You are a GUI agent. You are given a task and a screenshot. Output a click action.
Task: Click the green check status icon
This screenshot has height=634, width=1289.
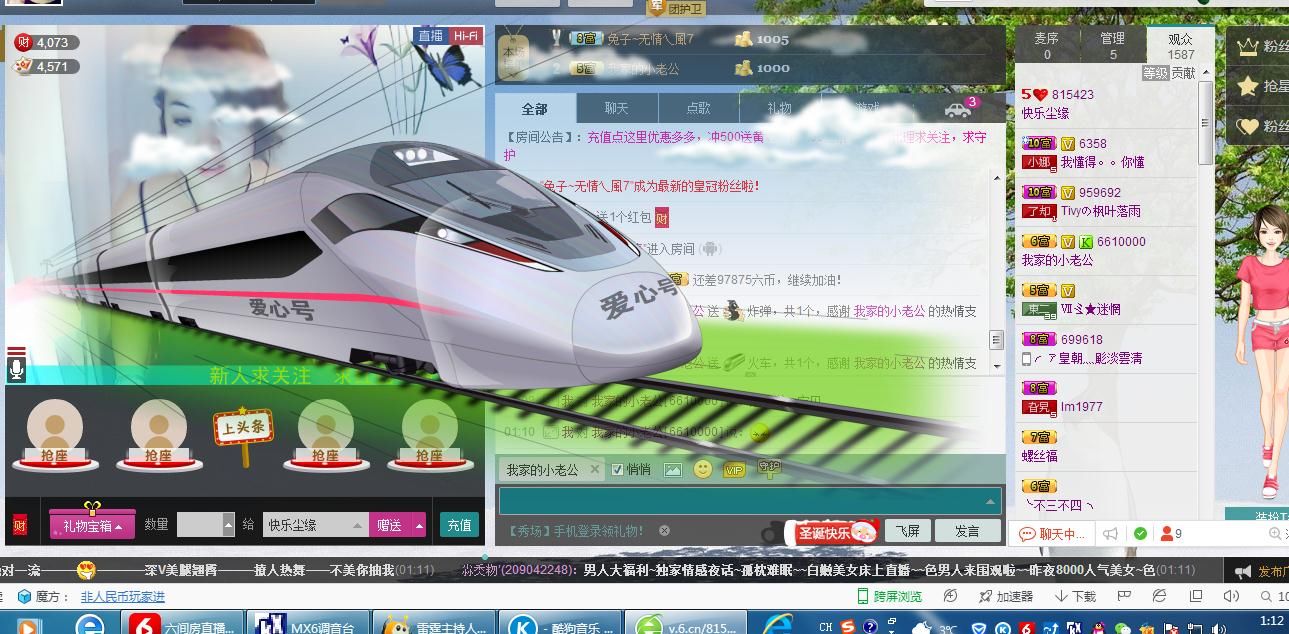point(1140,534)
